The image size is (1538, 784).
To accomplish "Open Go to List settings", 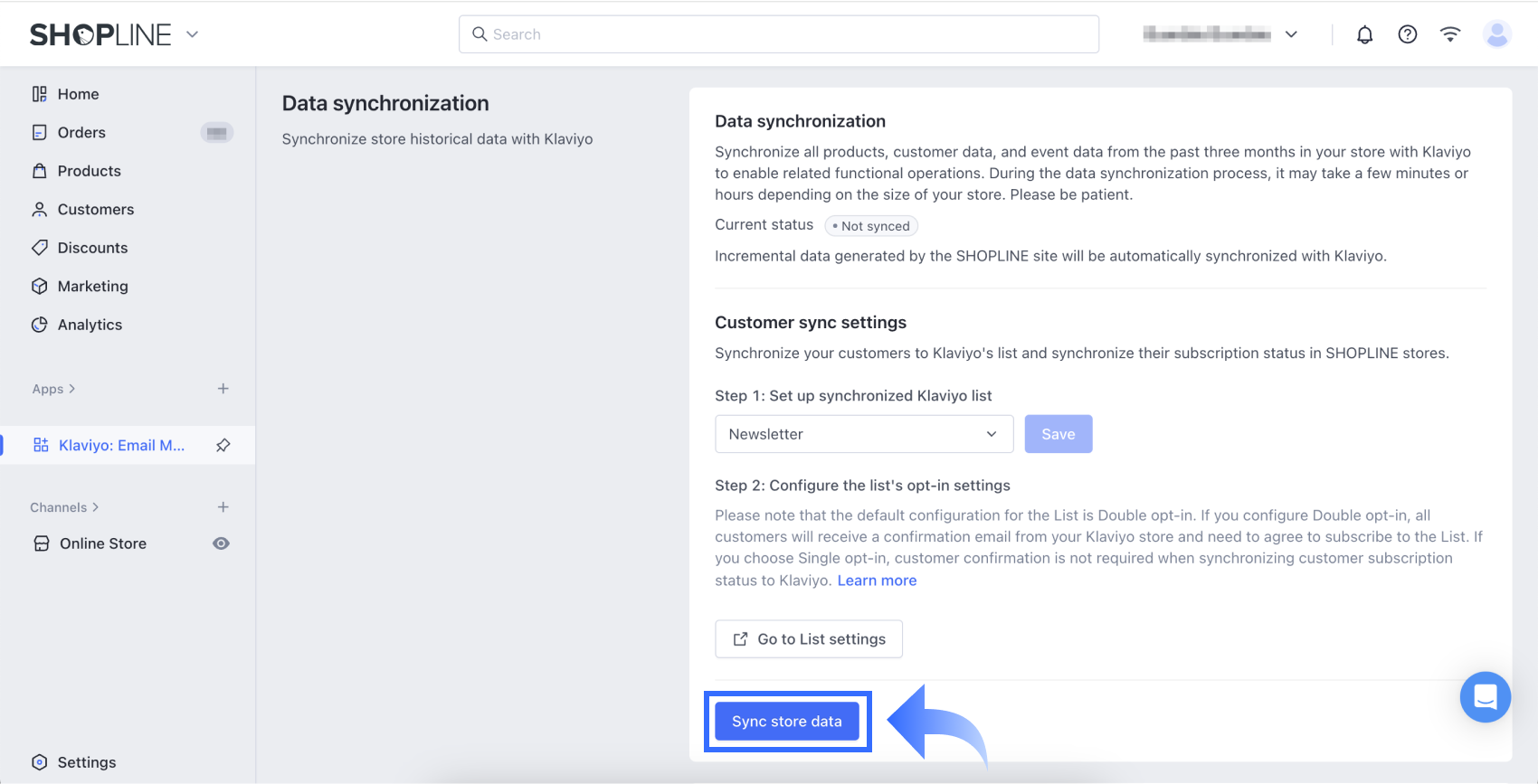I will point(808,639).
